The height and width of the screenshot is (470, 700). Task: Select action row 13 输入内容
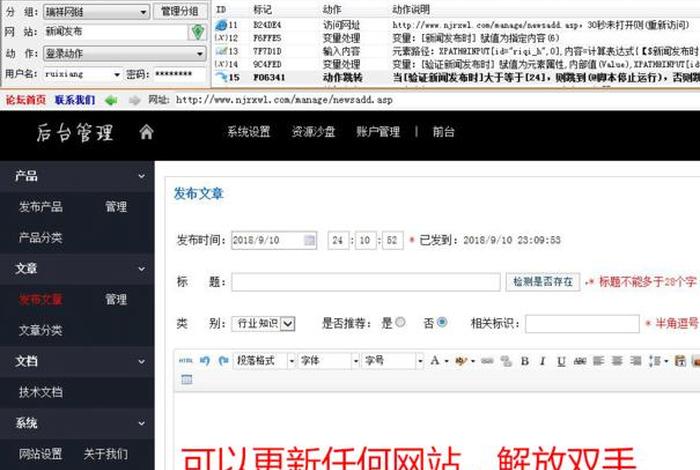coord(456,51)
